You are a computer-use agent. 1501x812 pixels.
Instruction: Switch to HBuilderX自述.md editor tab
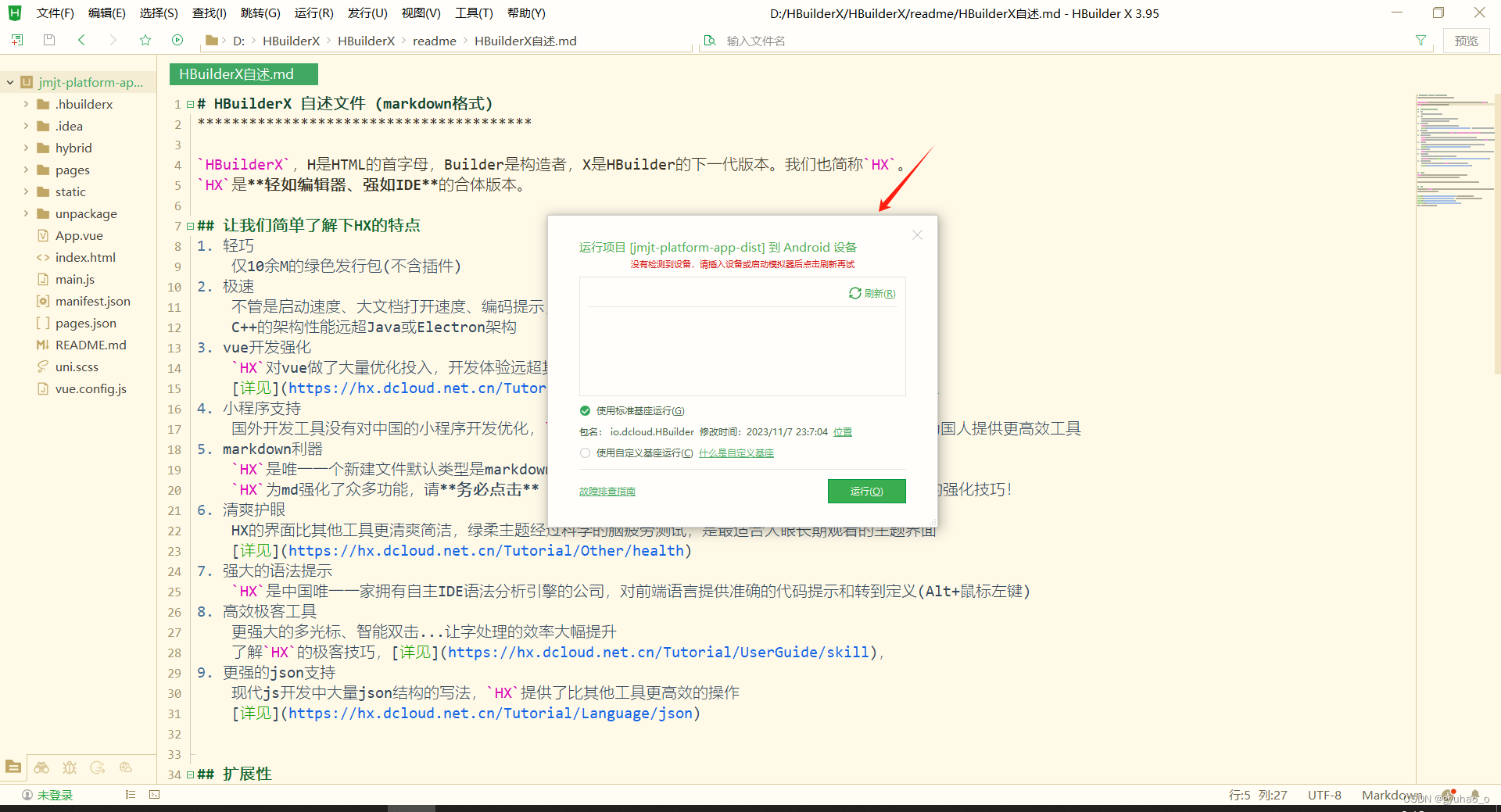[243, 74]
